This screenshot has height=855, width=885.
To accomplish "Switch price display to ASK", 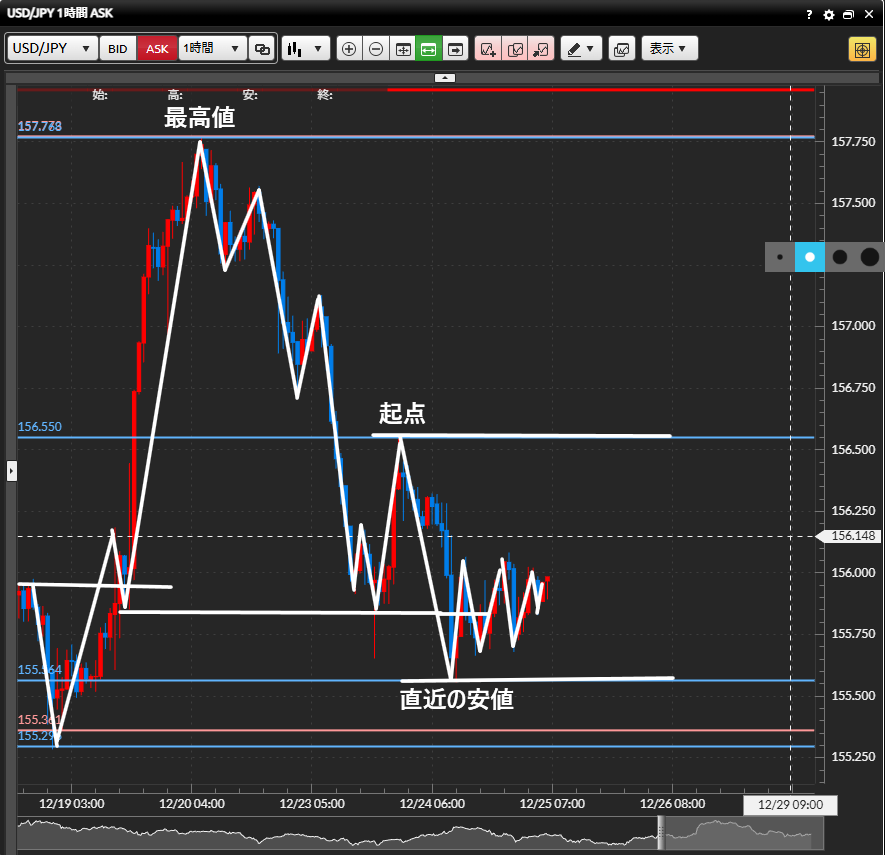I will point(157,49).
